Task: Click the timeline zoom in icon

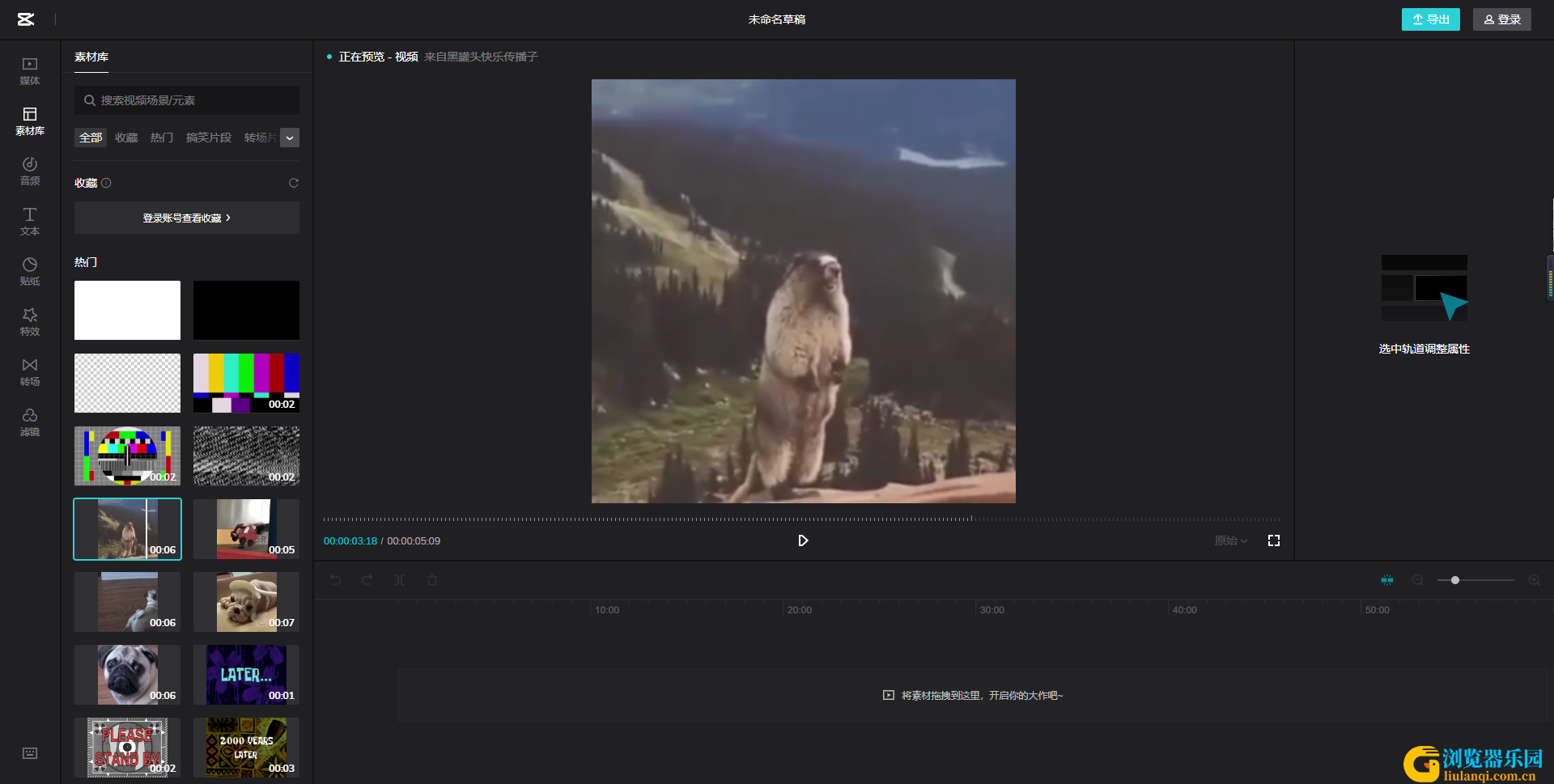Action: pyautogui.click(x=1534, y=580)
